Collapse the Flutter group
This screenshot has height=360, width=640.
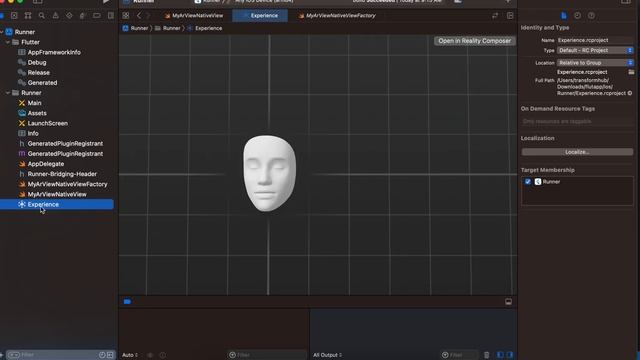pos(7,42)
